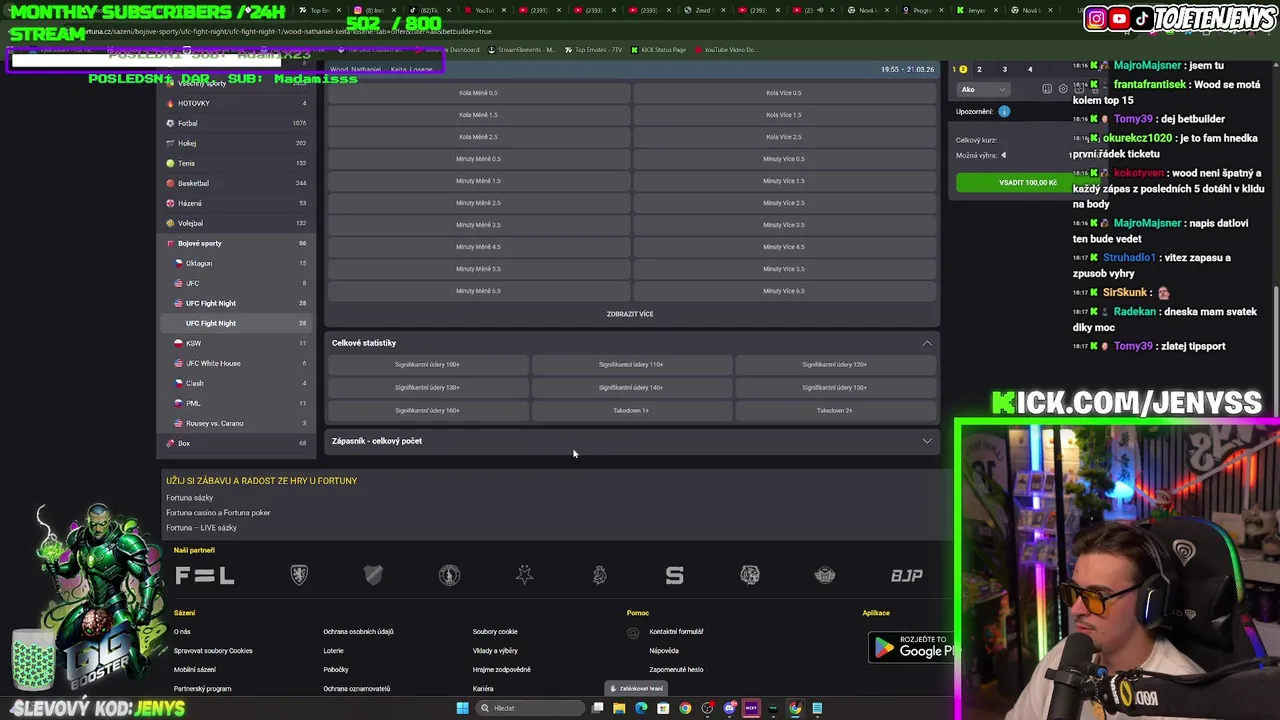The image size is (1280, 720).
Task: Show the Upozornění blue info icon
Action: 1004,112
